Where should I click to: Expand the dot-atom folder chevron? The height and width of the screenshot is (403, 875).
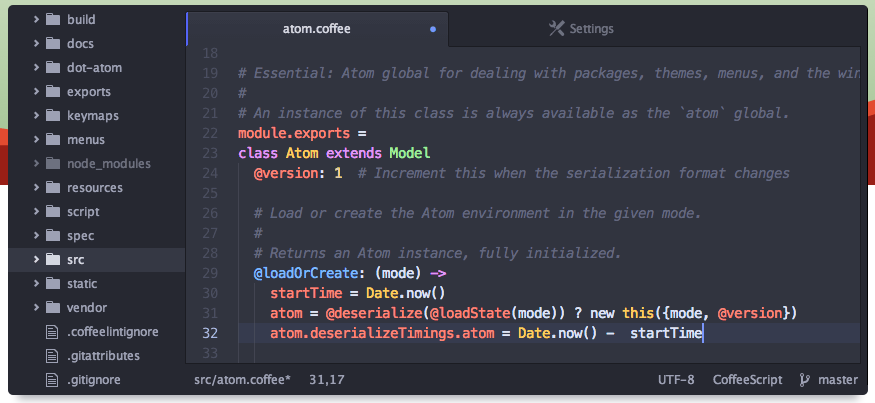point(36,68)
